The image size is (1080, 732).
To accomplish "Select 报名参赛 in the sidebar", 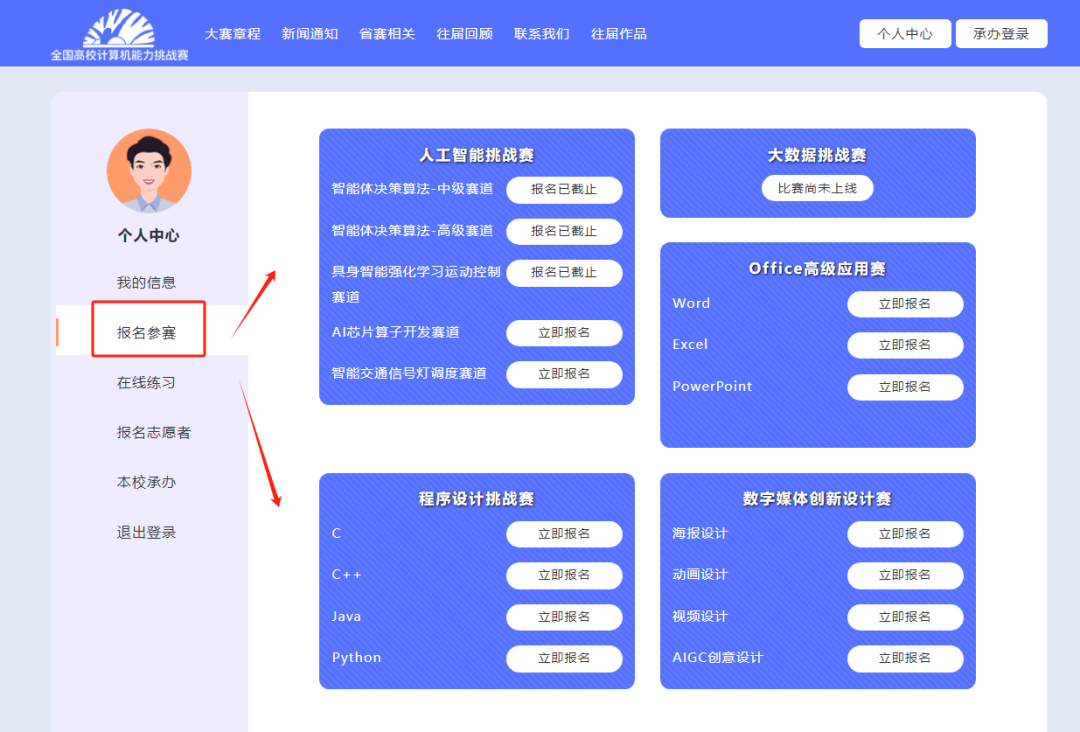I will pyautogui.click(x=146, y=333).
